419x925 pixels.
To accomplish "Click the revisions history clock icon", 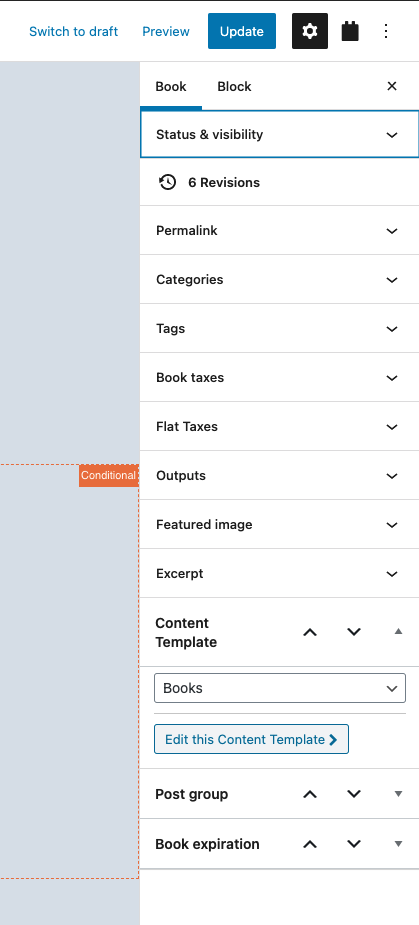I will (168, 182).
